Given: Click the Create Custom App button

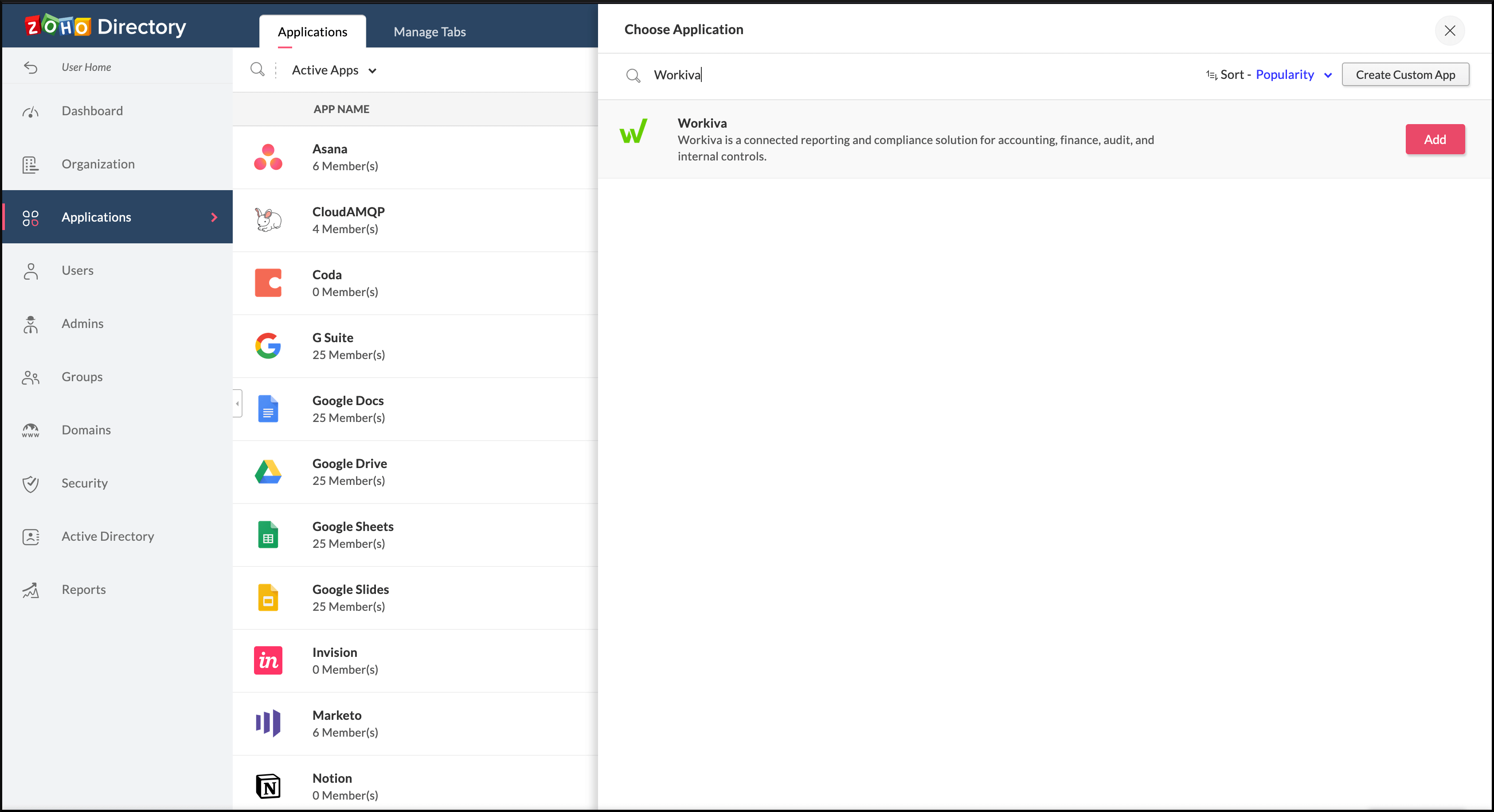Looking at the screenshot, I should click(x=1406, y=74).
